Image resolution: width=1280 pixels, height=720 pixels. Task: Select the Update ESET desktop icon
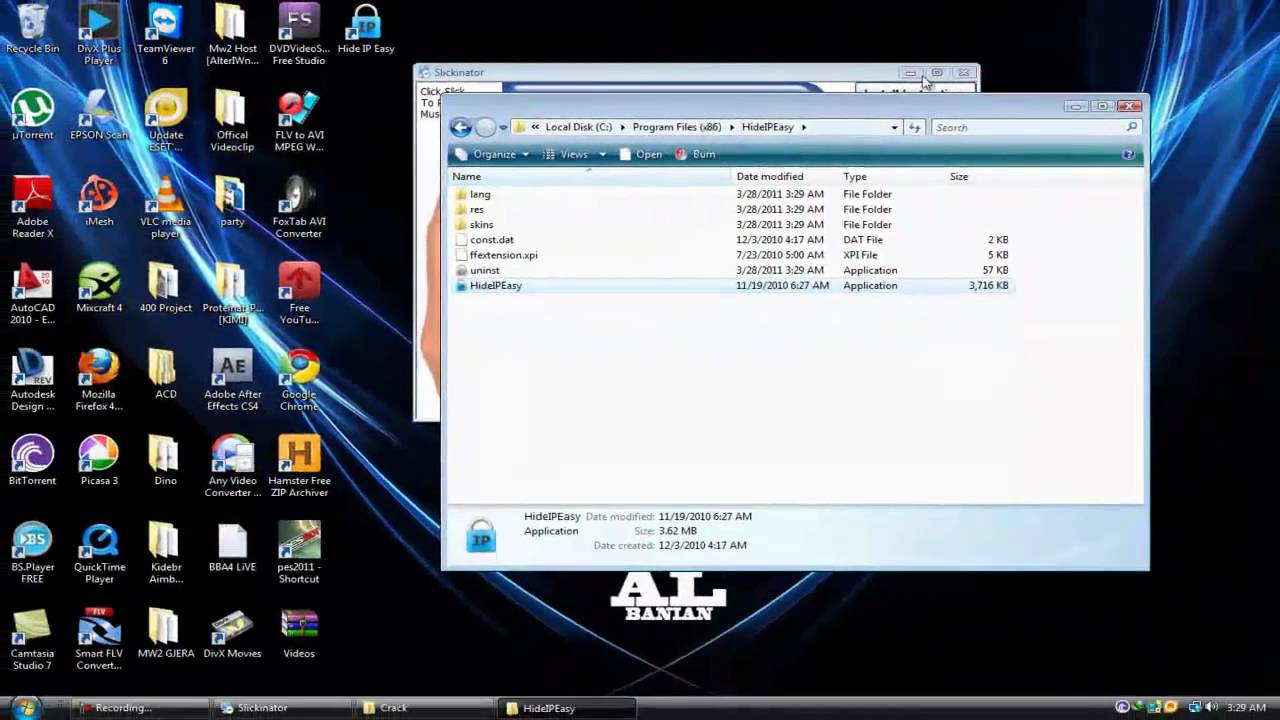(x=165, y=121)
